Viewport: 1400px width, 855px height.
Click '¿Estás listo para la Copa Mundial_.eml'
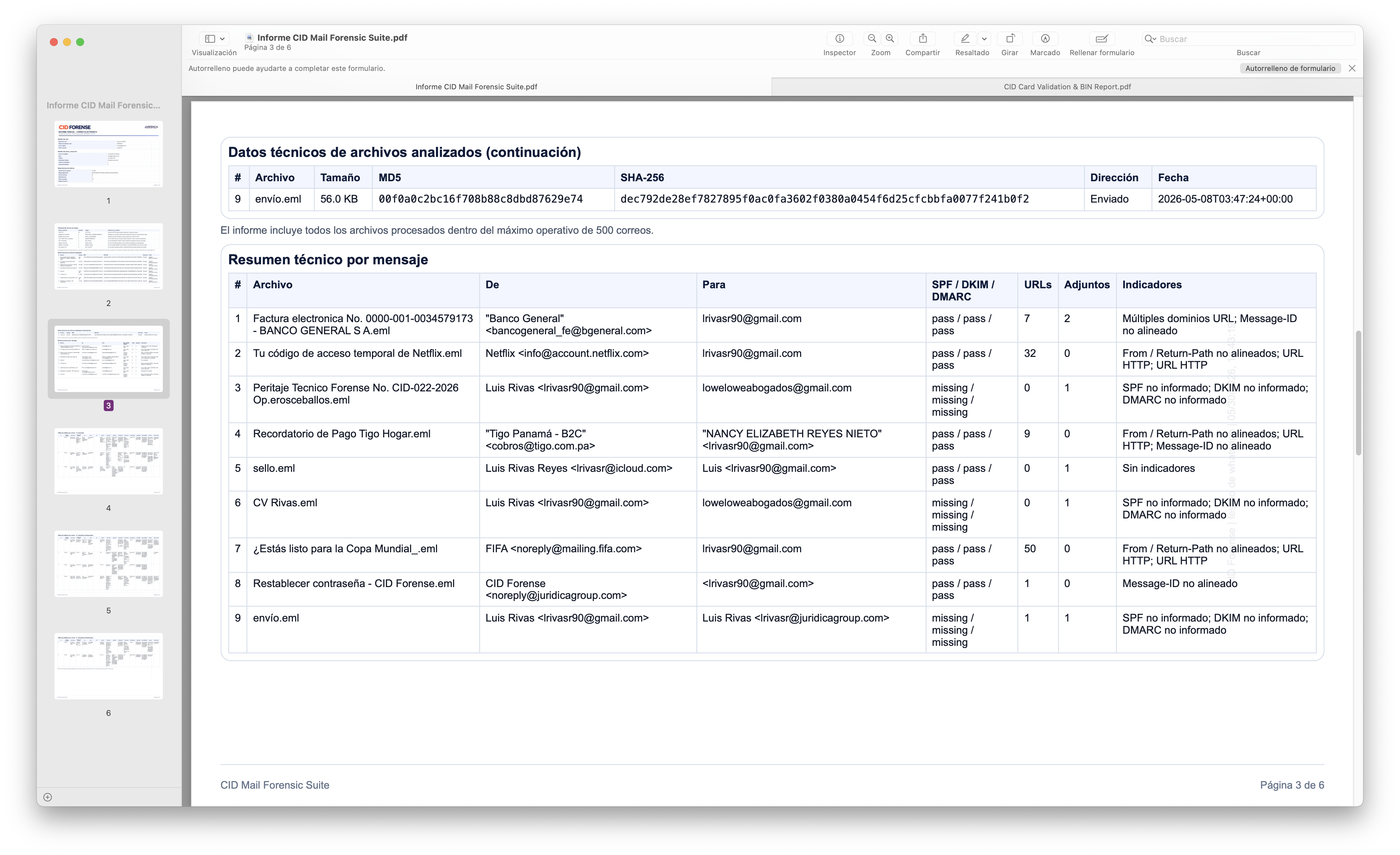(345, 549)
